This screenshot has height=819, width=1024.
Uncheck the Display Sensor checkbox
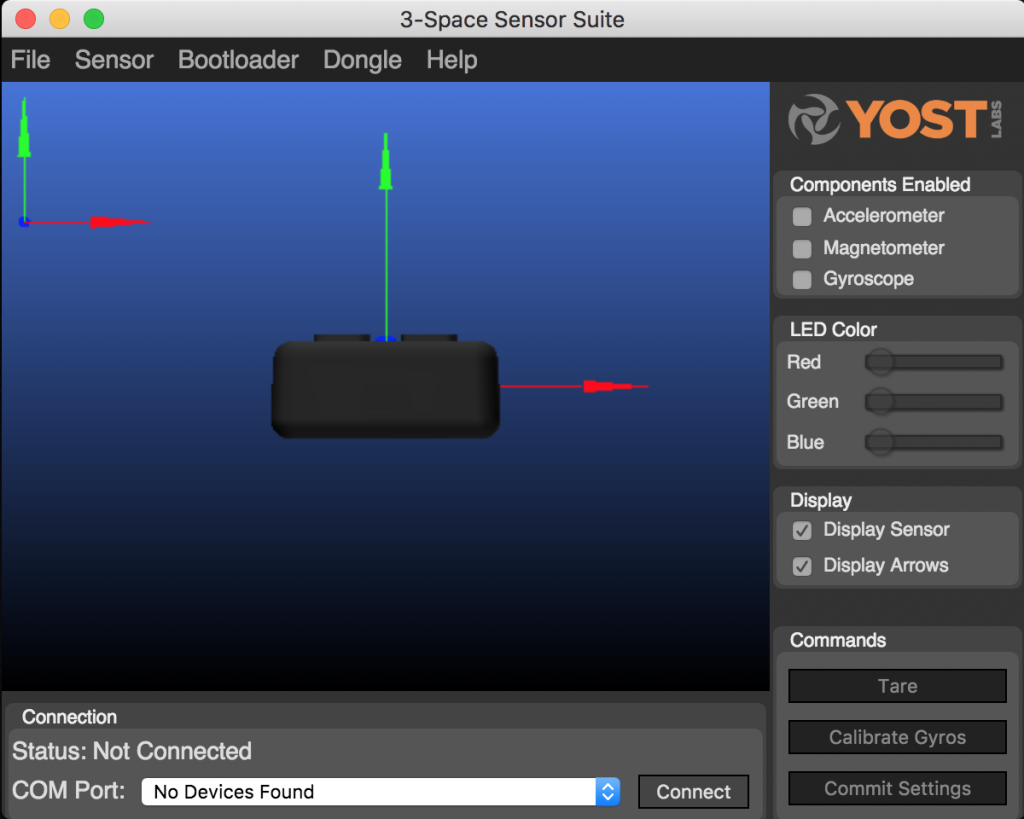(x=802, y=530)
